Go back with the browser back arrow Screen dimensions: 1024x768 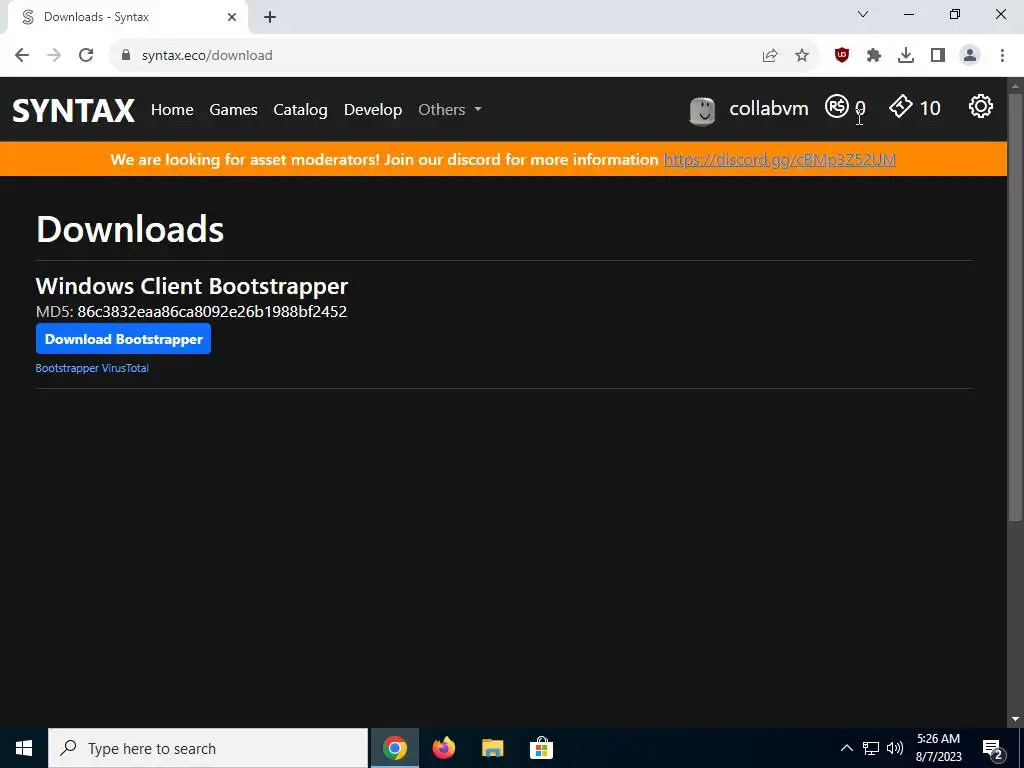click(x=22, y=56)
